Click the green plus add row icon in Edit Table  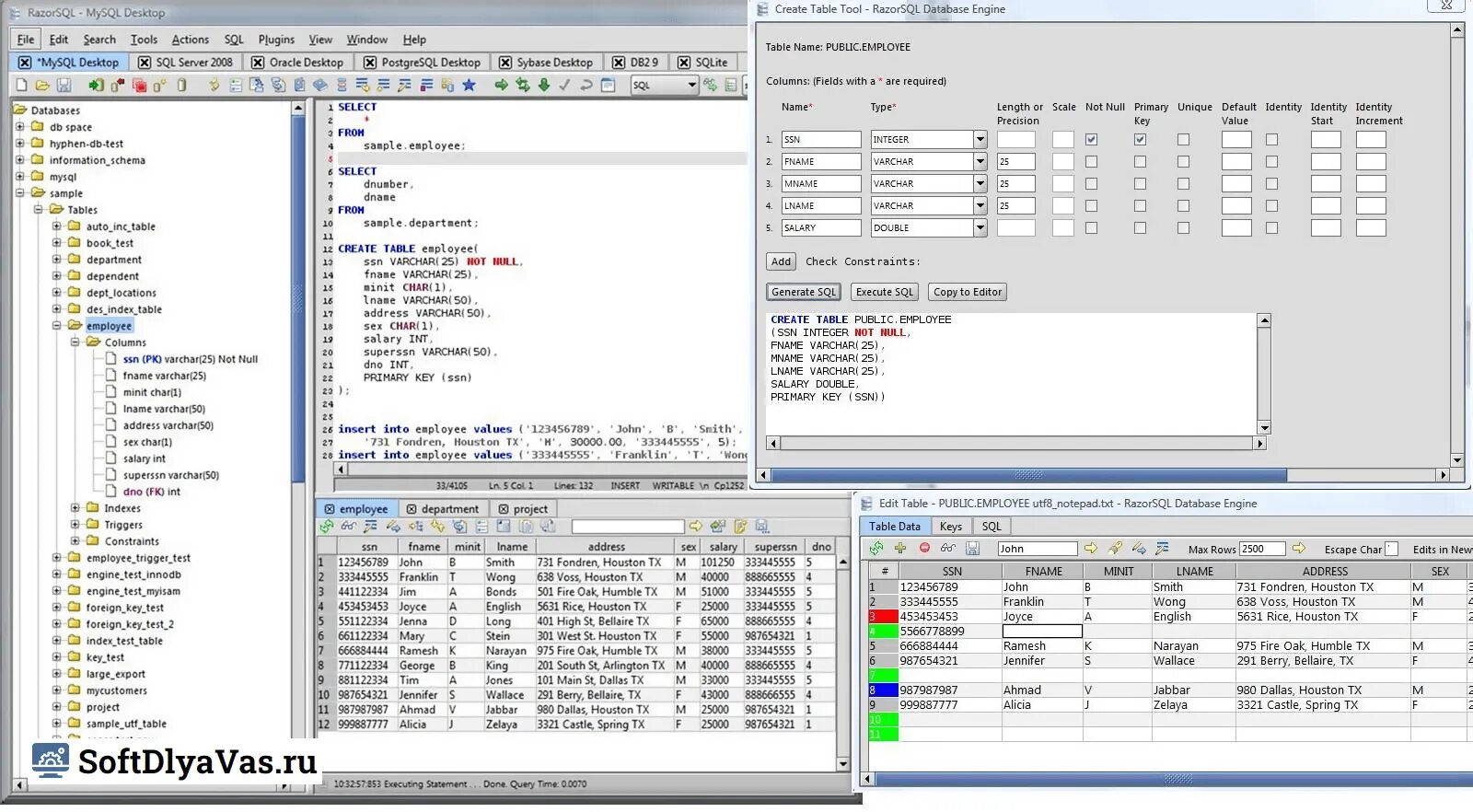(x=900, y=548)
